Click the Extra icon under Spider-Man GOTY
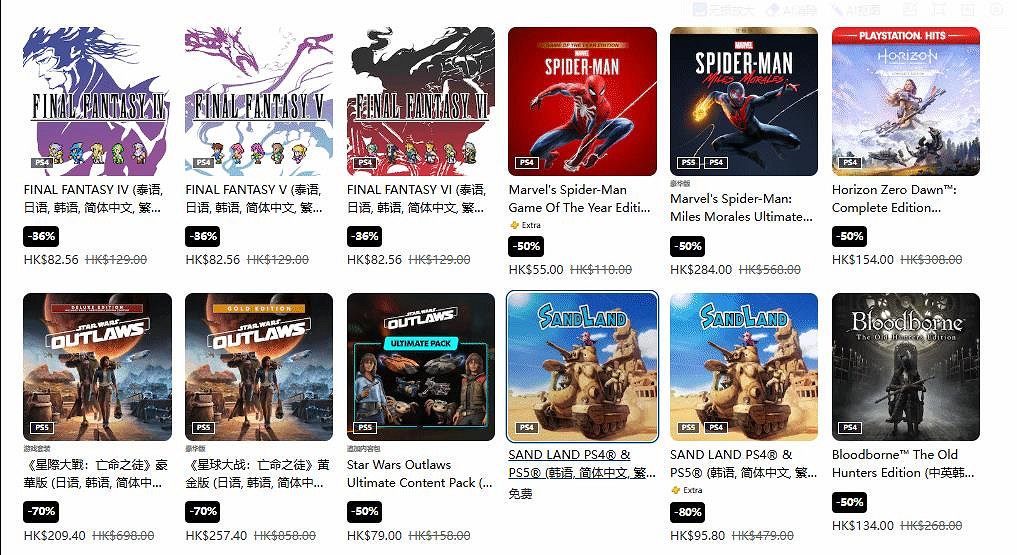This screenshot has height=555, width=1017. 514,225
